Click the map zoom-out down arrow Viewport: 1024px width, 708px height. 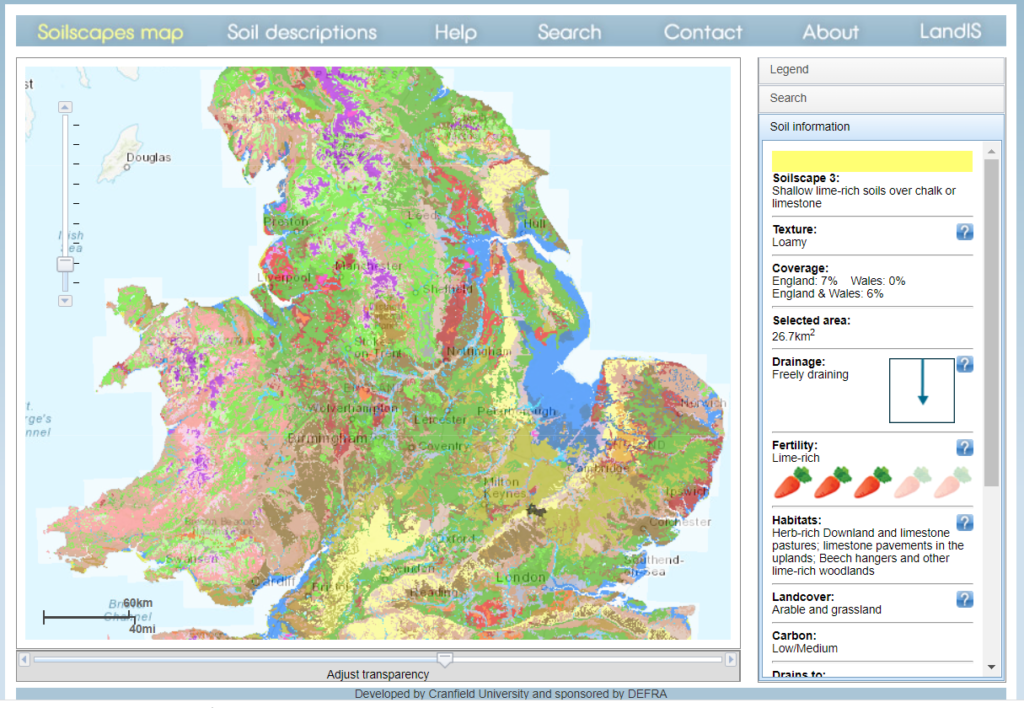click(x=65, y=301)
